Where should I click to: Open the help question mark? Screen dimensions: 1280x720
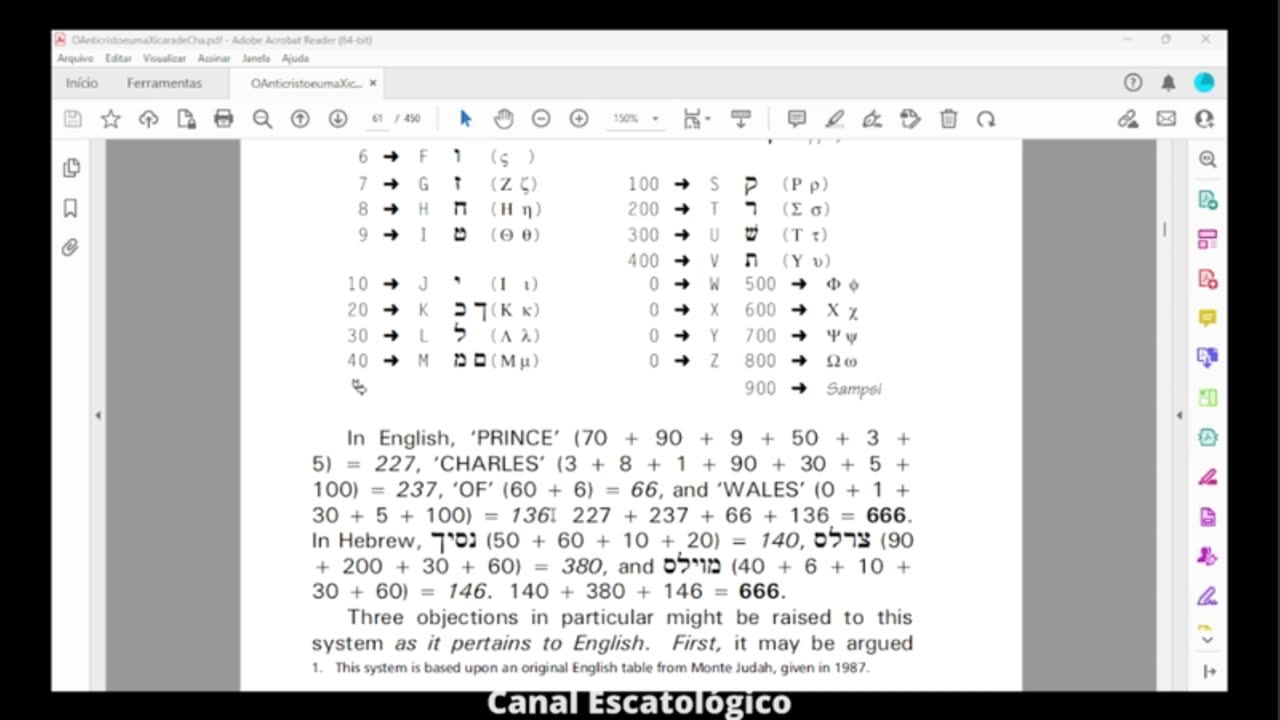tap(1133, 83)
